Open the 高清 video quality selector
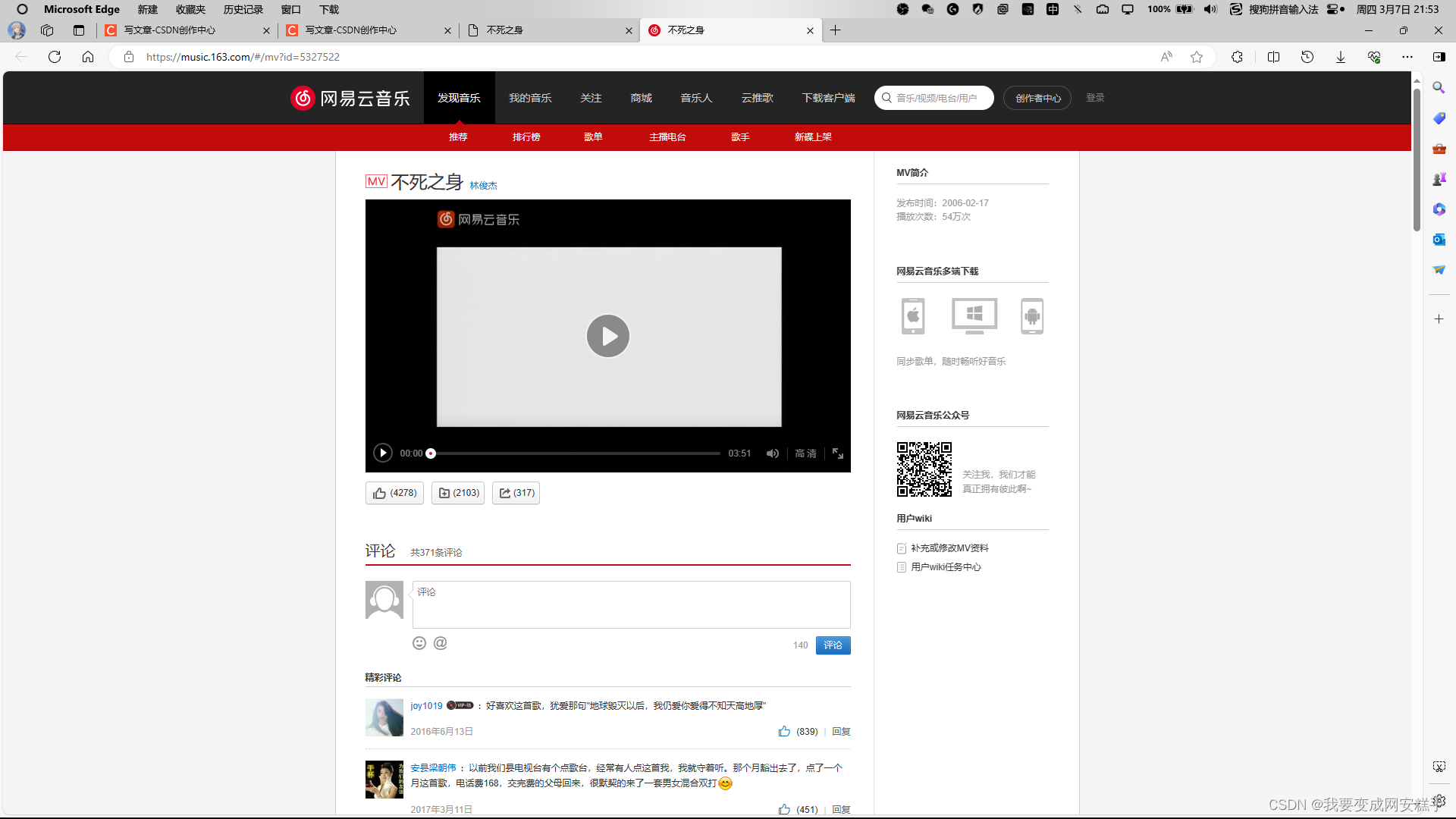 tap(805, 453)
